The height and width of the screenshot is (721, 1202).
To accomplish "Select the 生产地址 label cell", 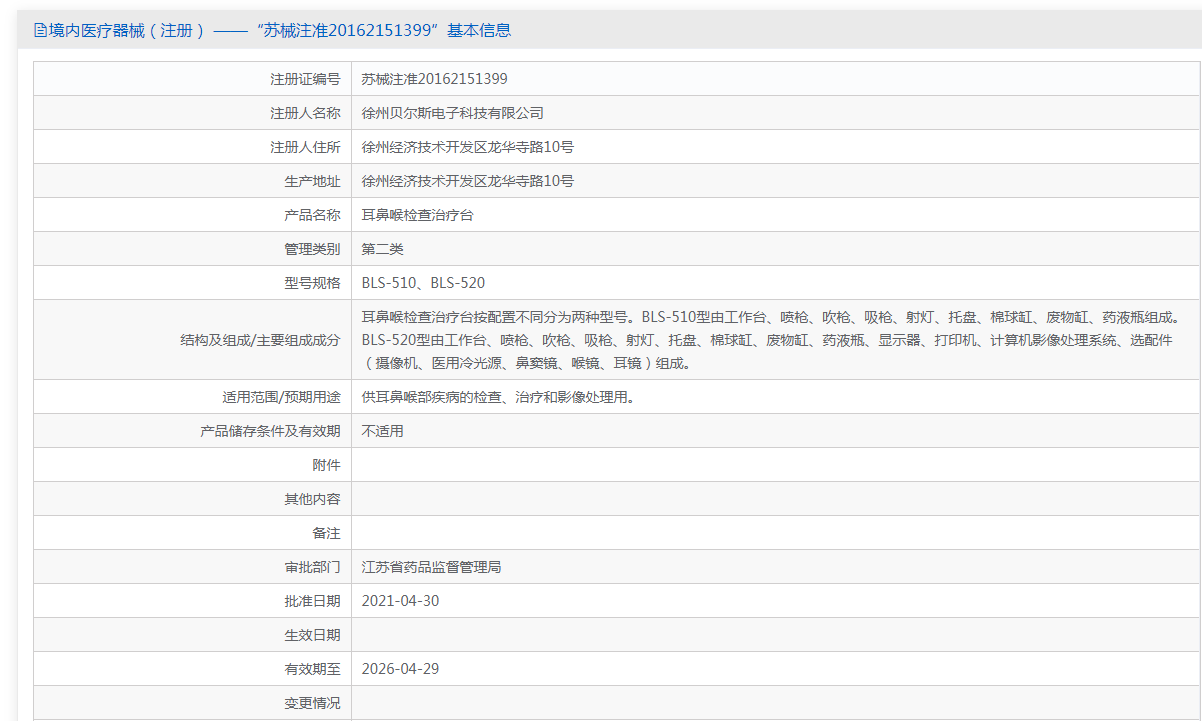I will click(x=192, y=181).
